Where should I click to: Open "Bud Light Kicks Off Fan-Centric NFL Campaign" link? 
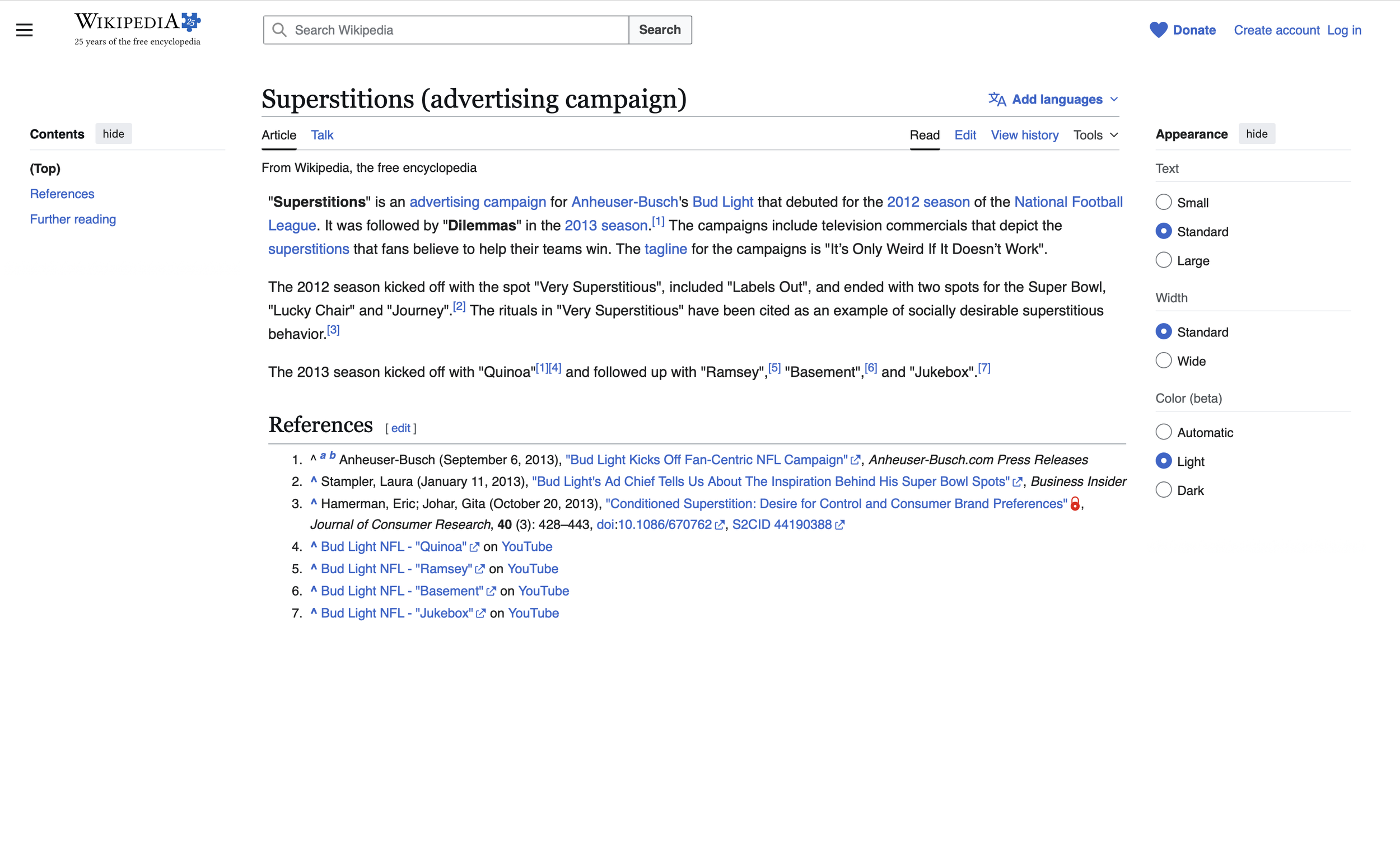tap(706, 460)
